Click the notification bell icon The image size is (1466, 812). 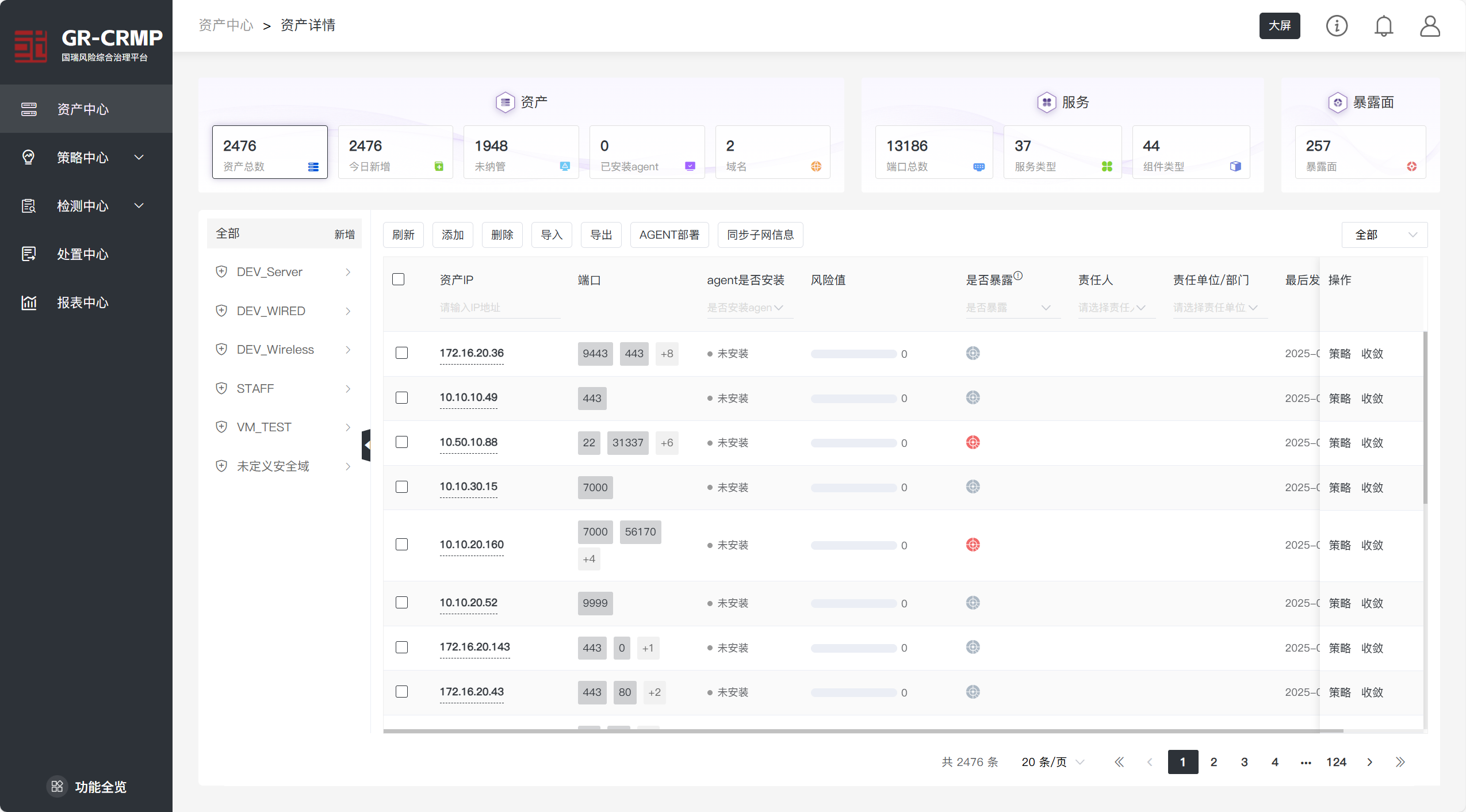click(x=1383, y=26)
